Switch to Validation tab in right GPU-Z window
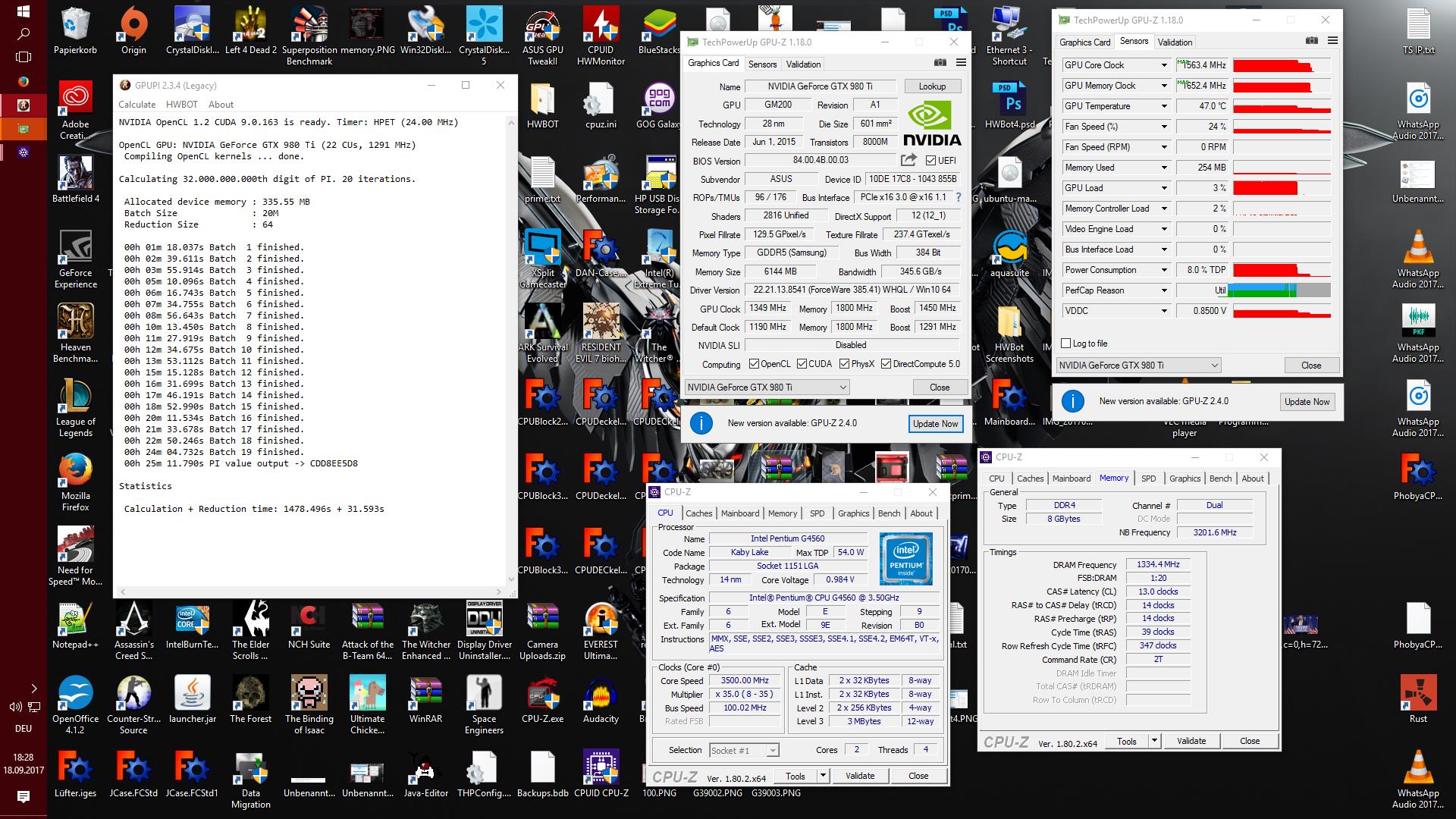 point(1175,42)
